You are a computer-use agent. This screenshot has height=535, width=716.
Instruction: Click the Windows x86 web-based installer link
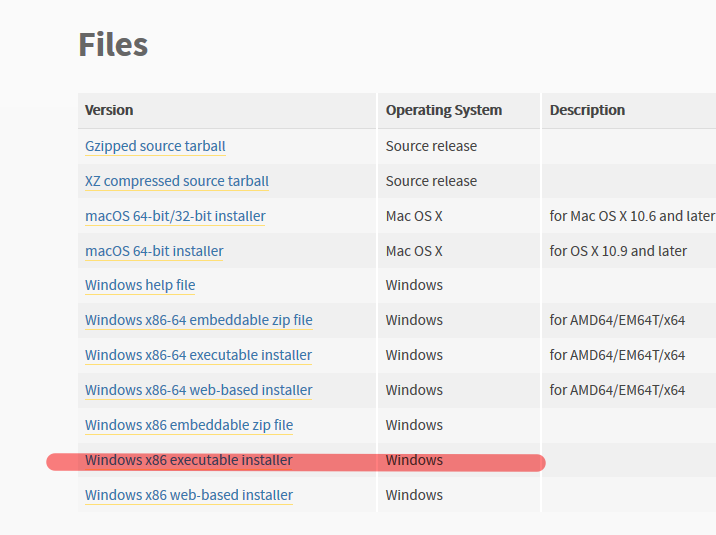click(188, 495)
